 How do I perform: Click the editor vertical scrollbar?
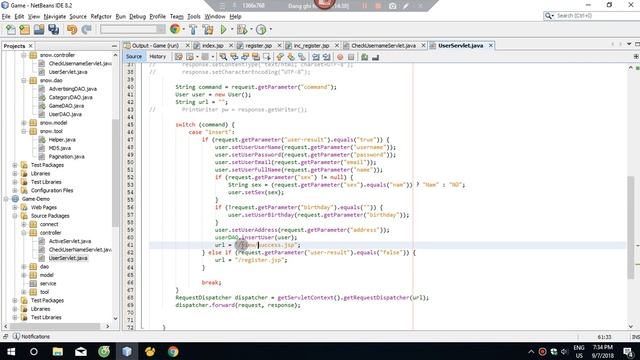coord(631,227)
